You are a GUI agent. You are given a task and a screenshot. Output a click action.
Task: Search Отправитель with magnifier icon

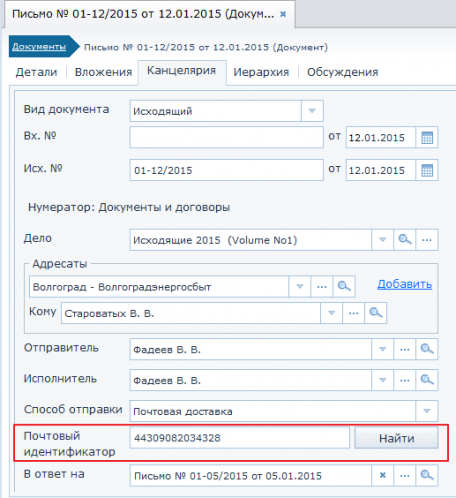coord(427,349)
